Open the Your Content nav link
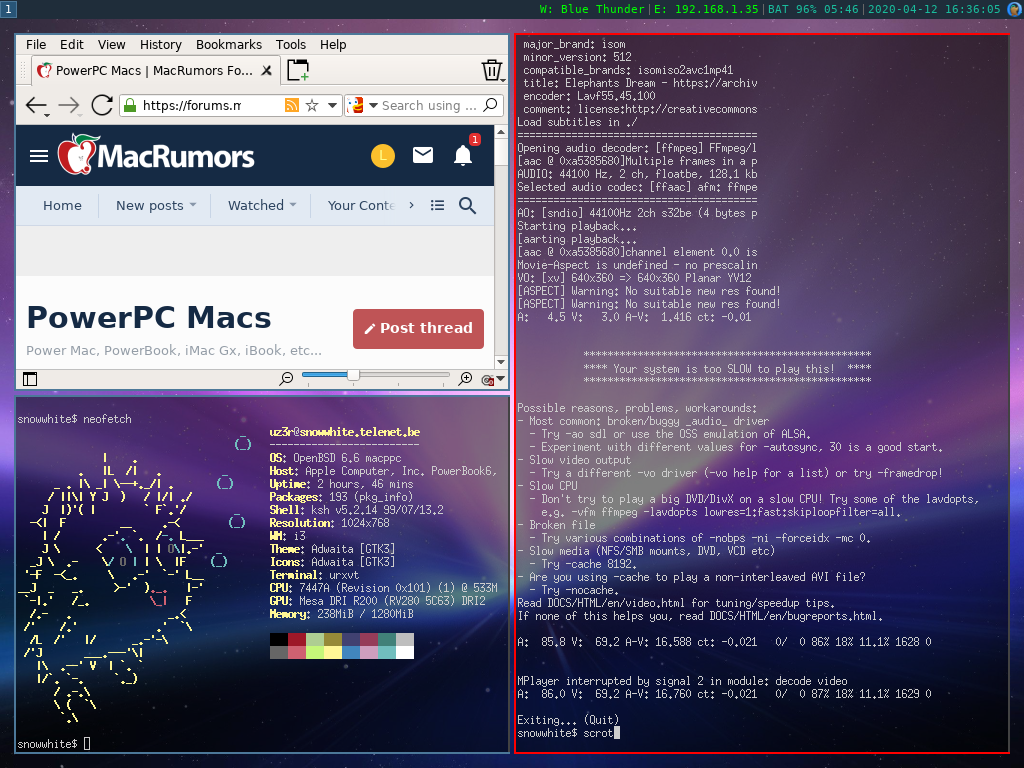The width and height of the screenshot is (1024, 768). click(x=361, y=205)
